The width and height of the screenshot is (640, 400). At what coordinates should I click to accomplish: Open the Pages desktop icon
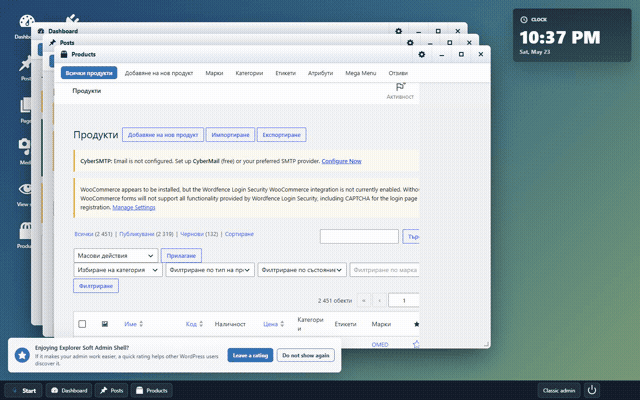pyautogui.click(x=26, y=105)
